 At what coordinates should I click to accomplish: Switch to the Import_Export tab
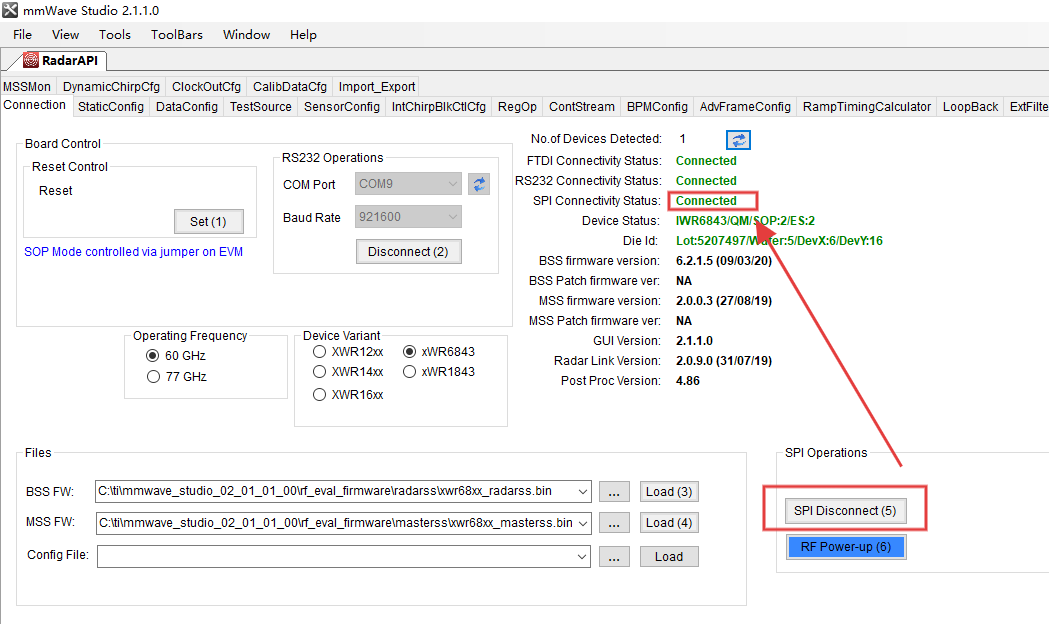click(x=377, y=87)
